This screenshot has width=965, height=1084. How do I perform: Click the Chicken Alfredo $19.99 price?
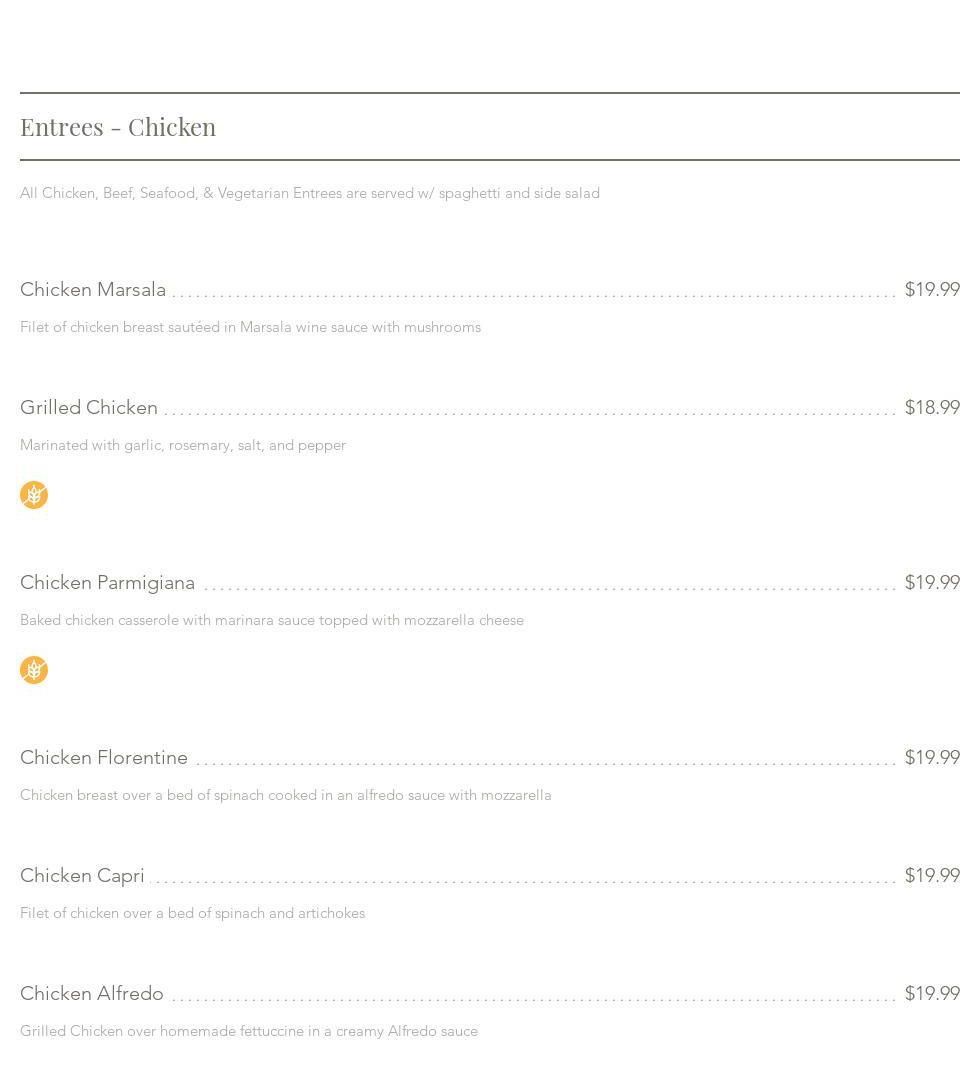point(931,993)
